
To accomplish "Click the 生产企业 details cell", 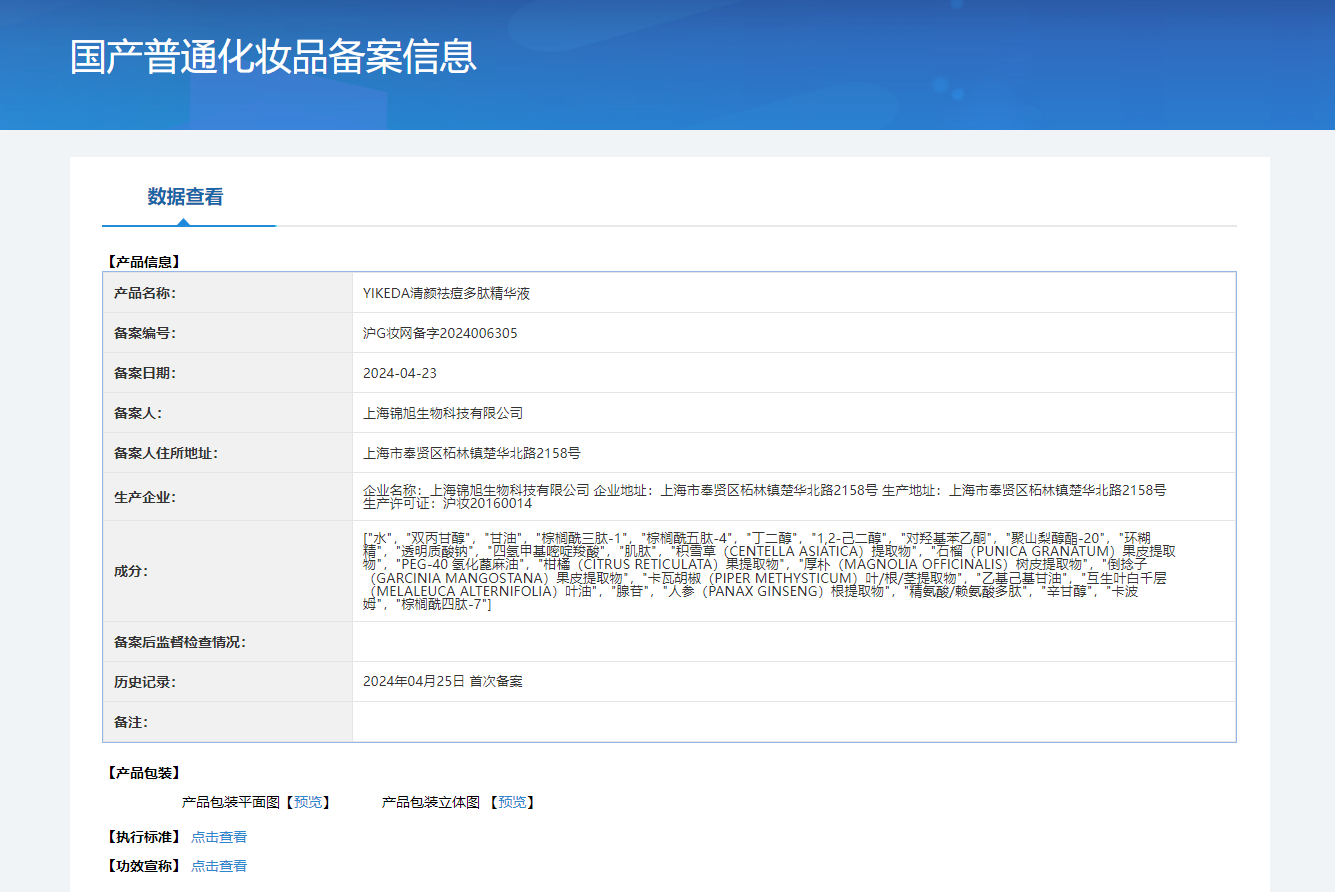I will click(794, 497).
